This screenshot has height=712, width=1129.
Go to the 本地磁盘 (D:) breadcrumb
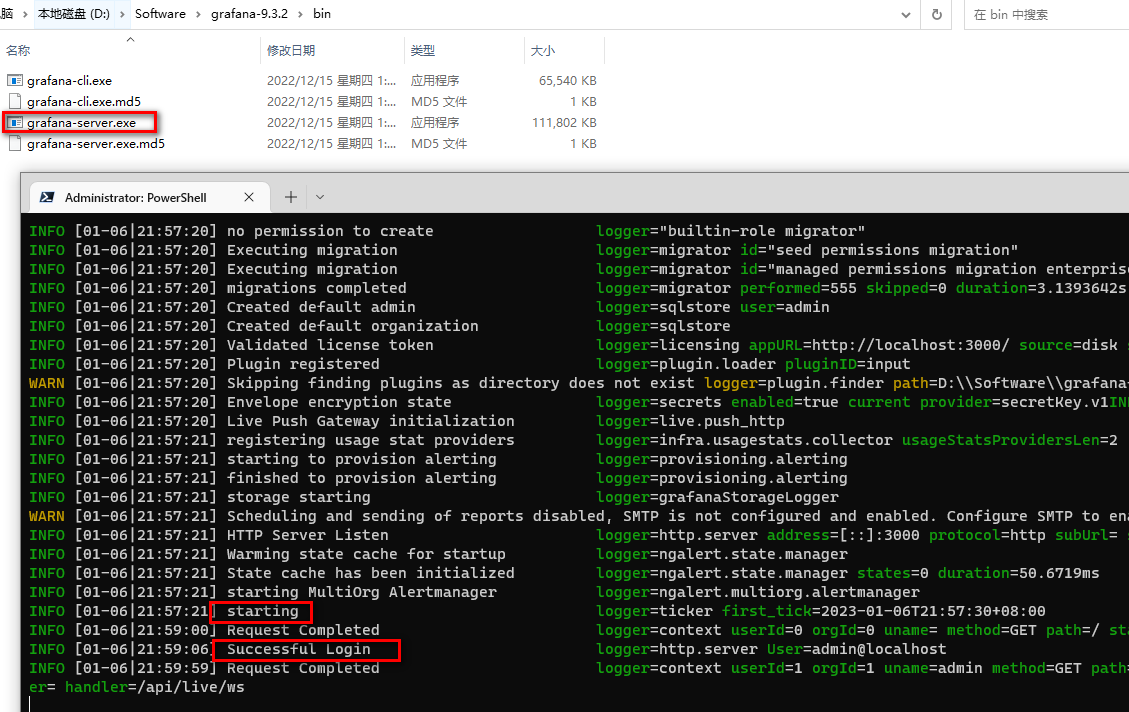[73, 14]
